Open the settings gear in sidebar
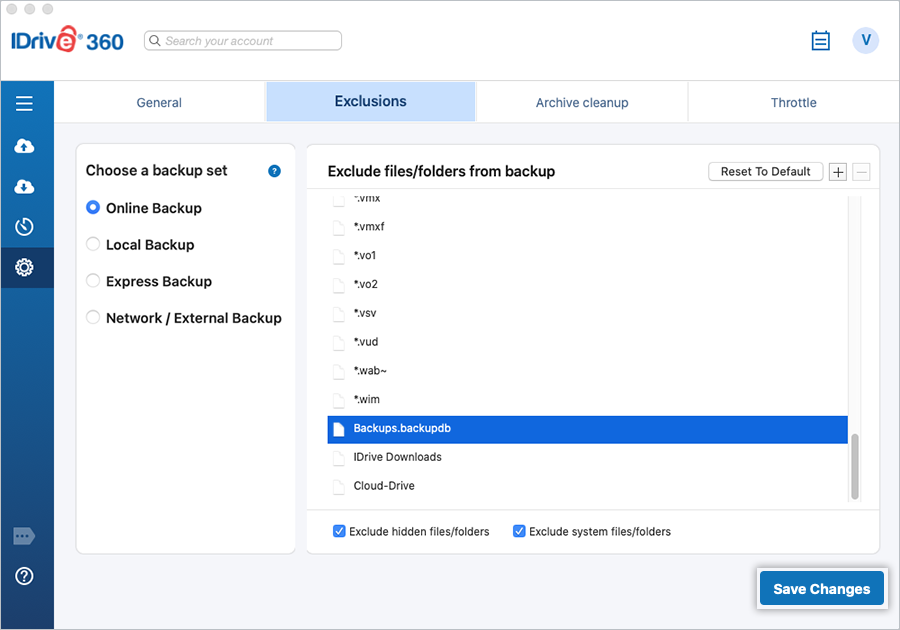 tap(25, 268)
